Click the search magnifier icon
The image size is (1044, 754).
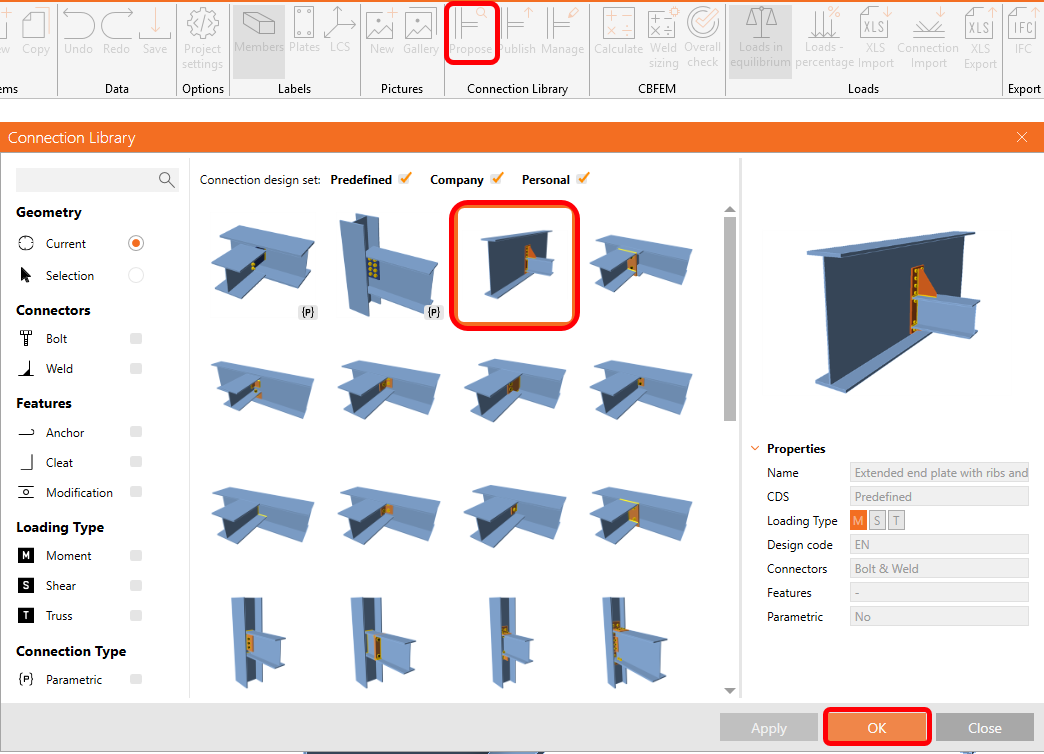click(166, 179)
